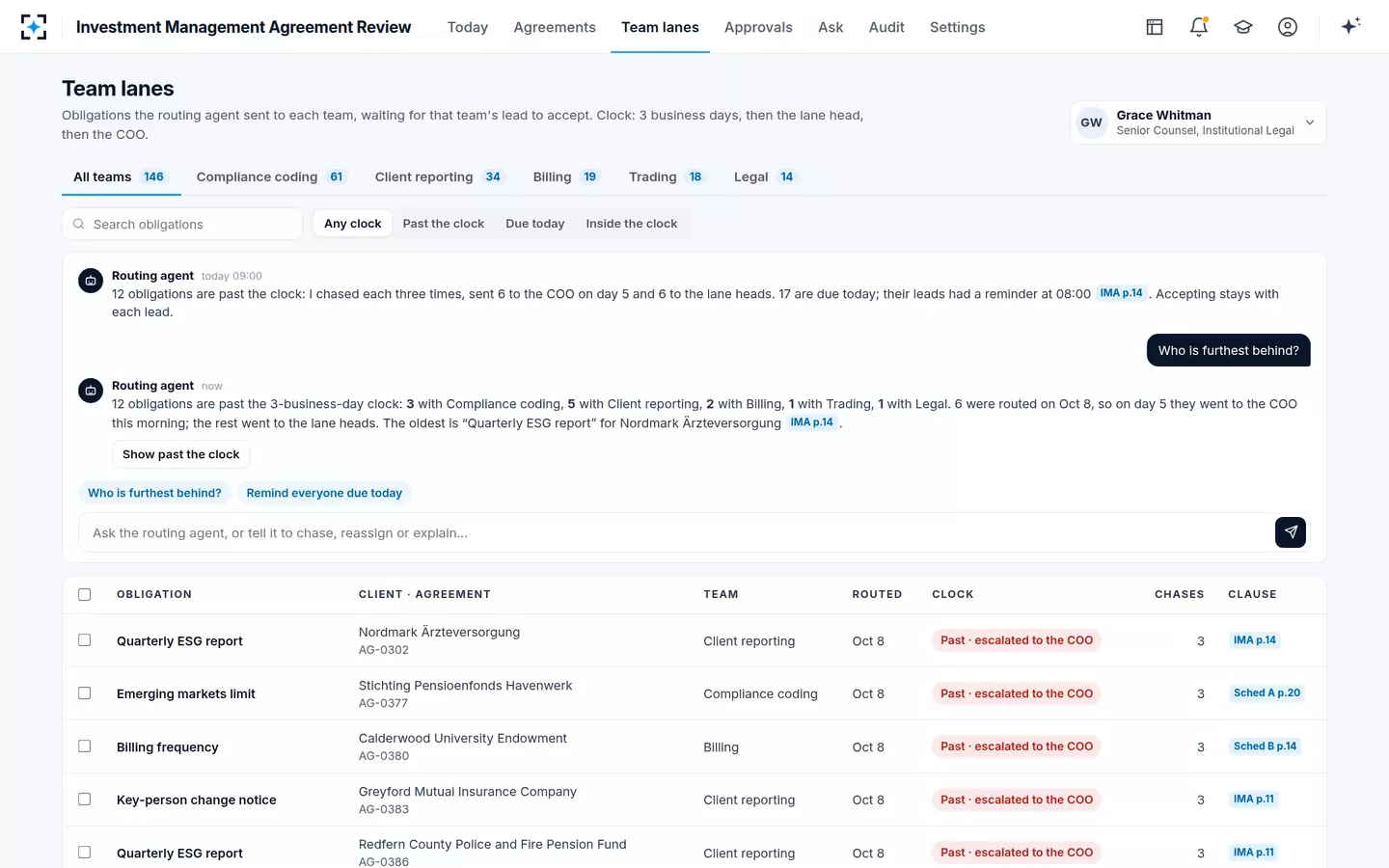The width and height of the screenshot is (1389, 868).
Task: Click the Show past the clock button
Action: 181,454
